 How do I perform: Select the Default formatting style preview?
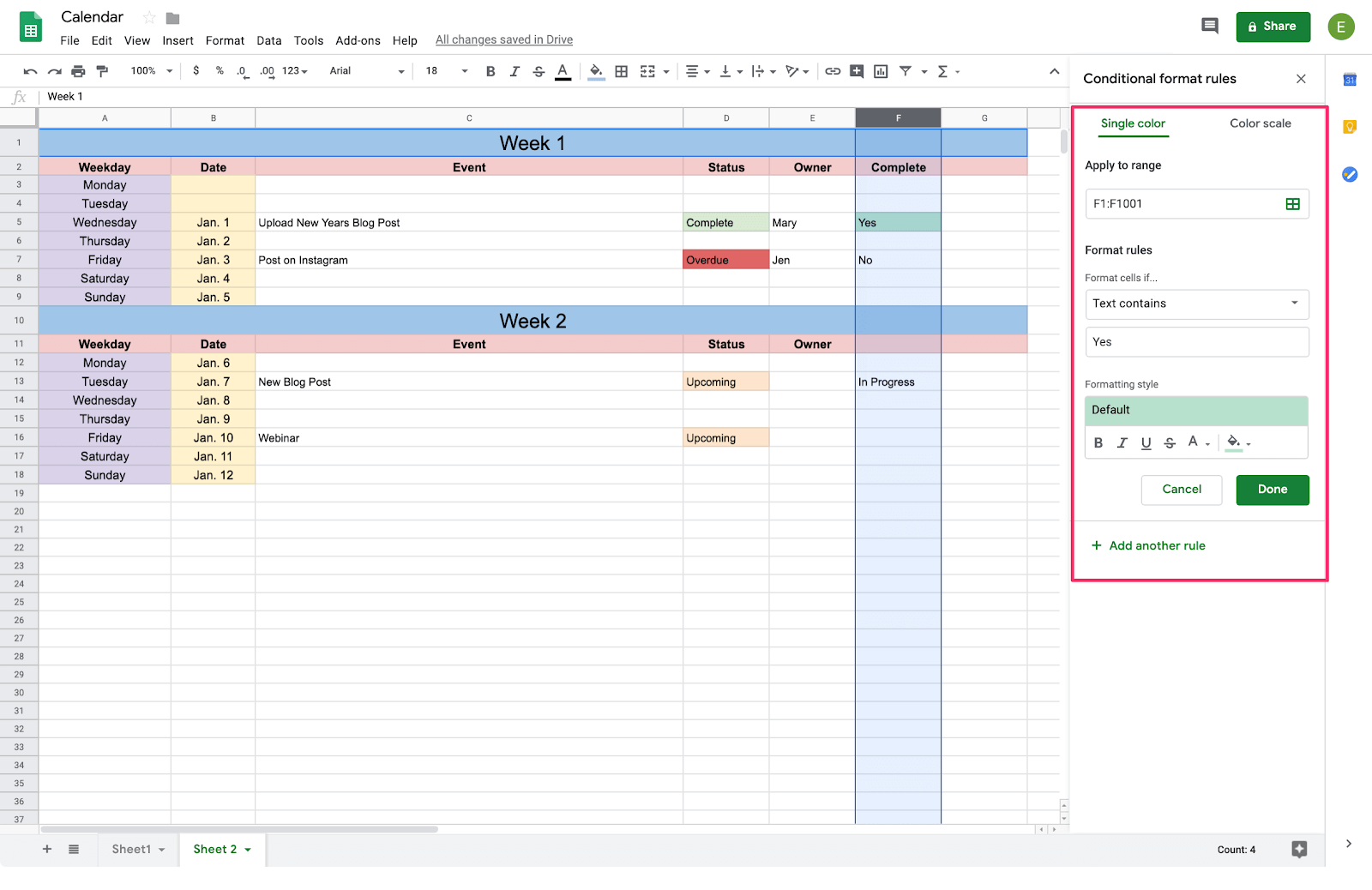pos(1197,411)
